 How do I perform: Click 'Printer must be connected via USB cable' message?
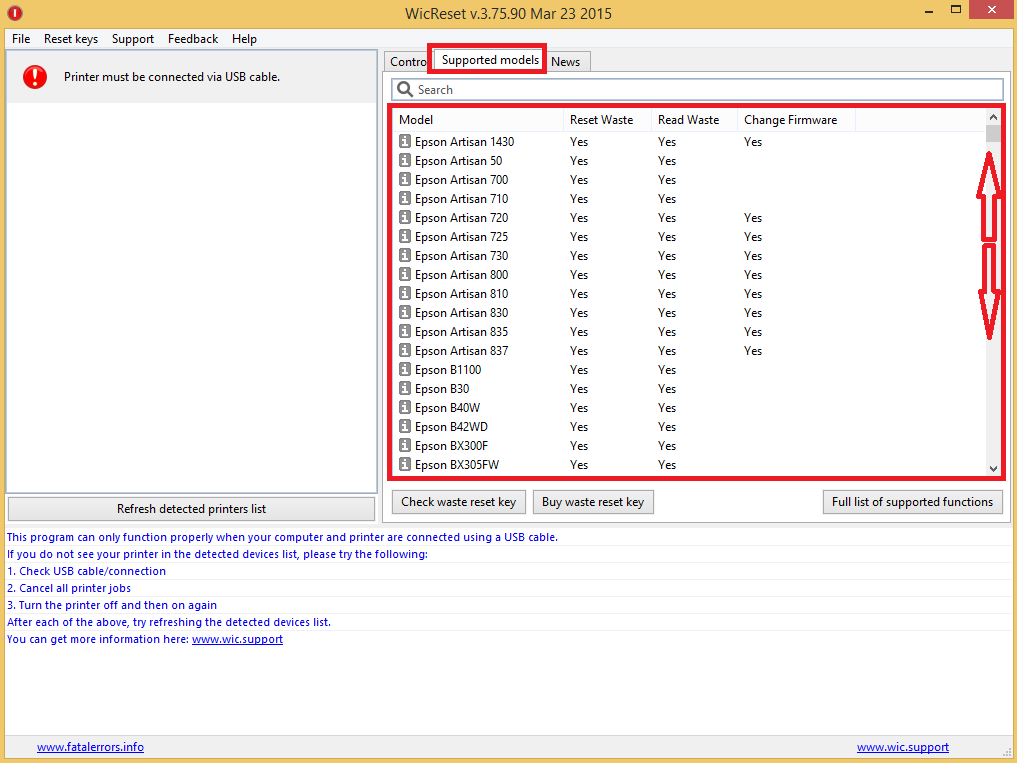coord(172,77)
